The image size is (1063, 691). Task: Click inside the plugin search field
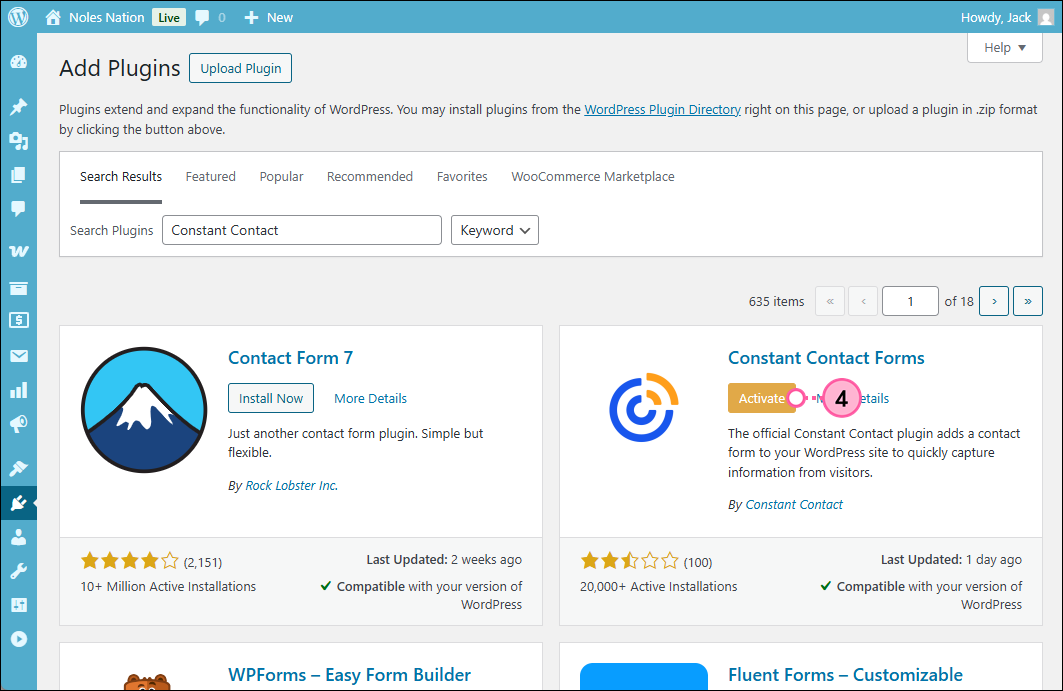point(301,230)
